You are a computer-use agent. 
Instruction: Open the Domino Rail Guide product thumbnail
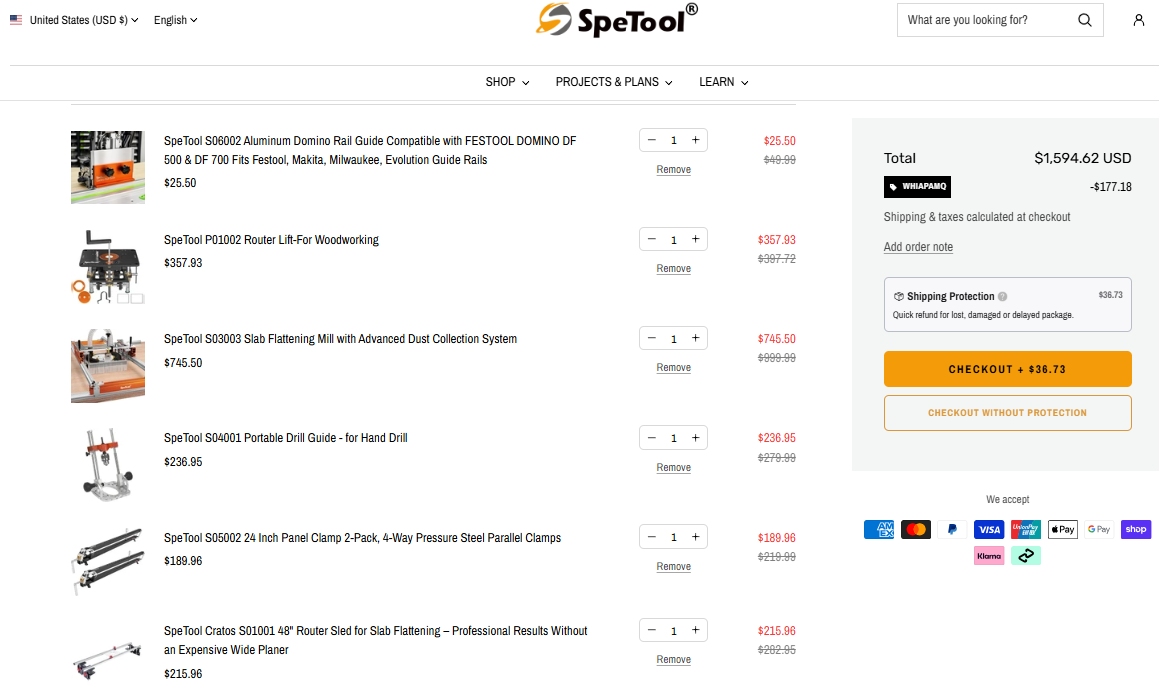pos(108,167)
